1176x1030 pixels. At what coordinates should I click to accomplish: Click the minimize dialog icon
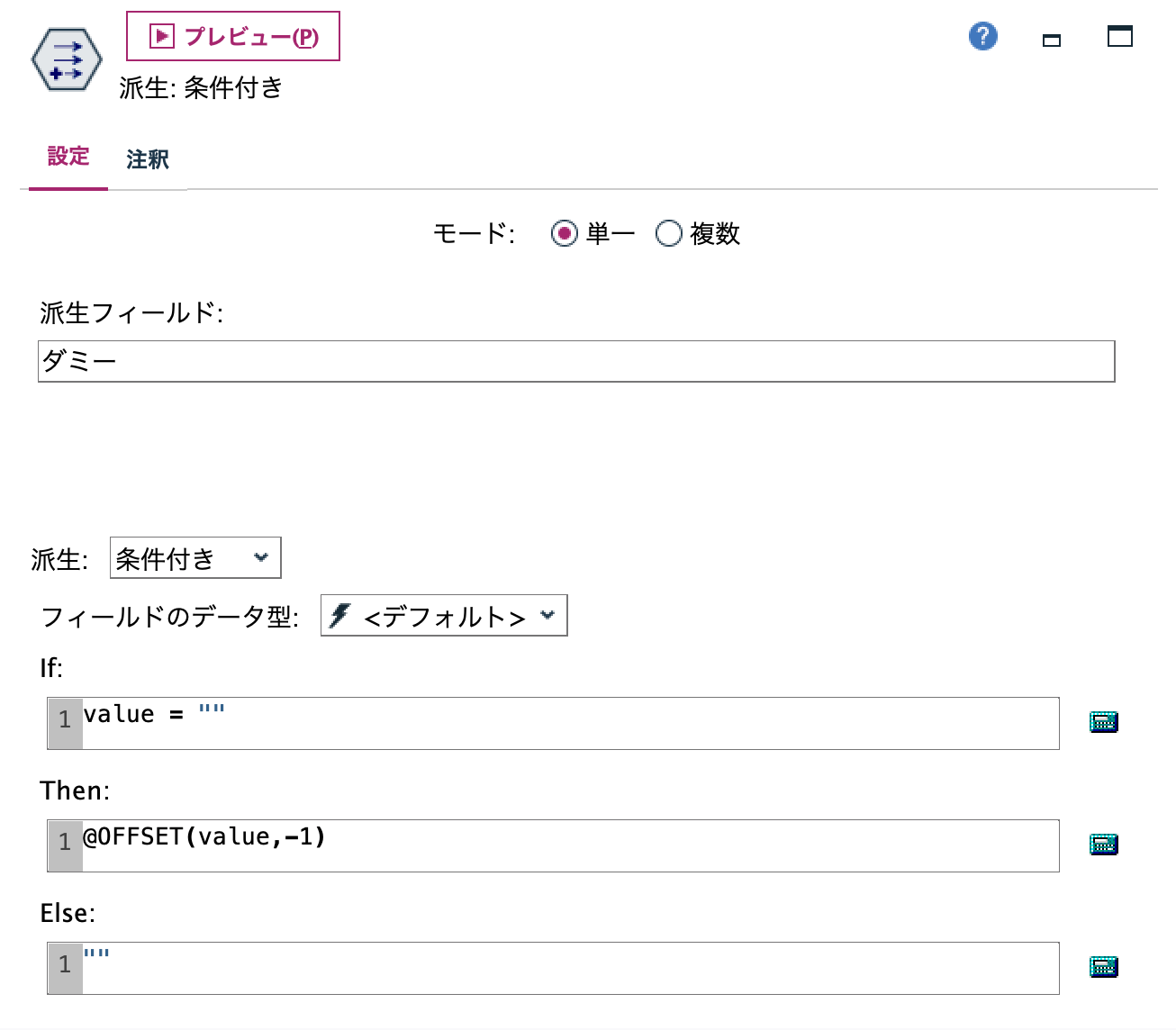[x=1051, y=40]
